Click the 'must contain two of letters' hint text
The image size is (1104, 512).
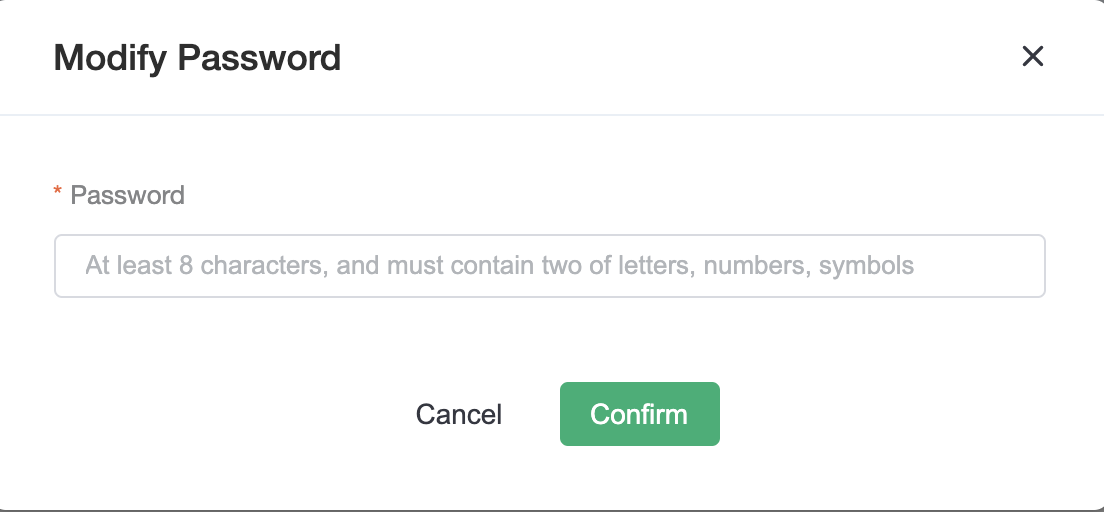point(540,266)
